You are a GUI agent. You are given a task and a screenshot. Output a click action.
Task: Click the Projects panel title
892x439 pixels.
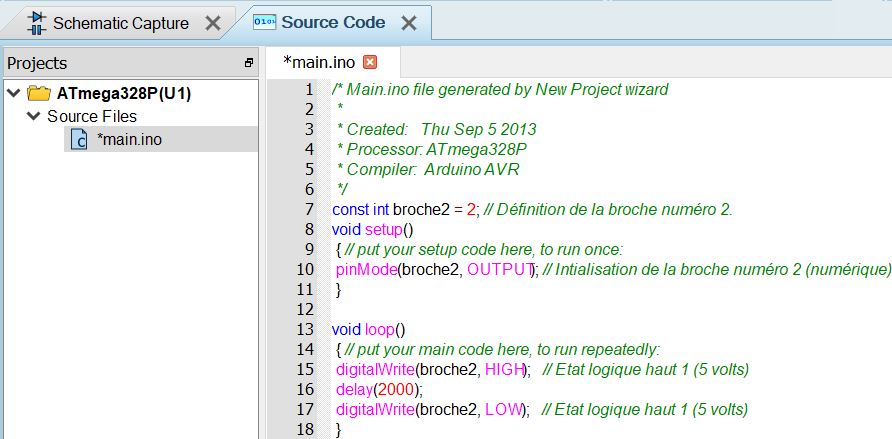click(x=37, y=63)
